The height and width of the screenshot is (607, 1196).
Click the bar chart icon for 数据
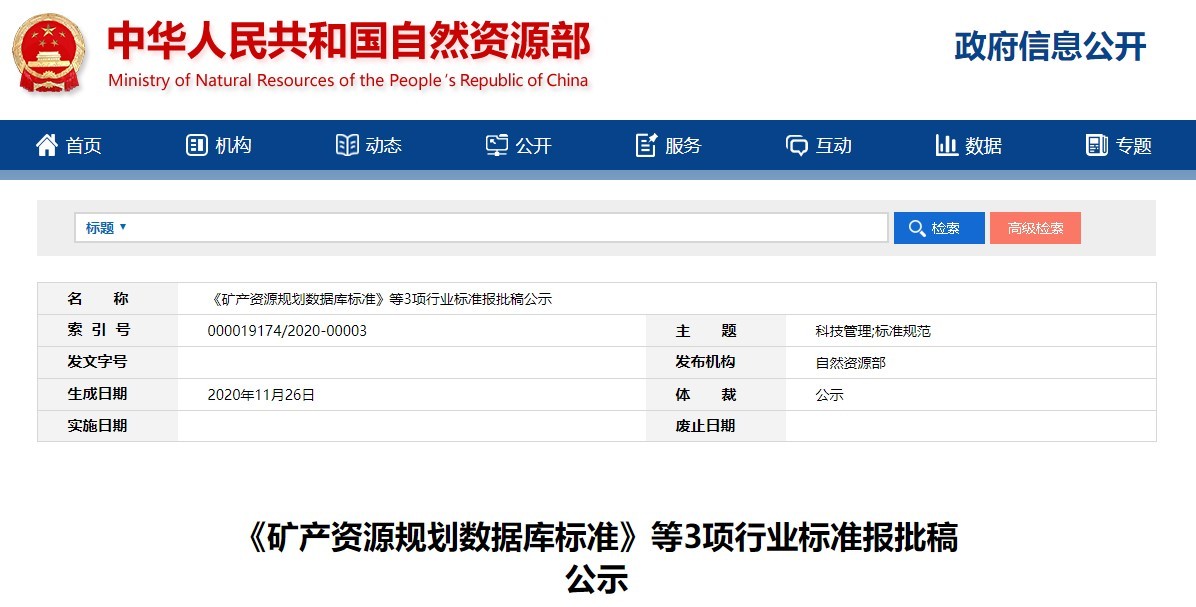[946, 145]
